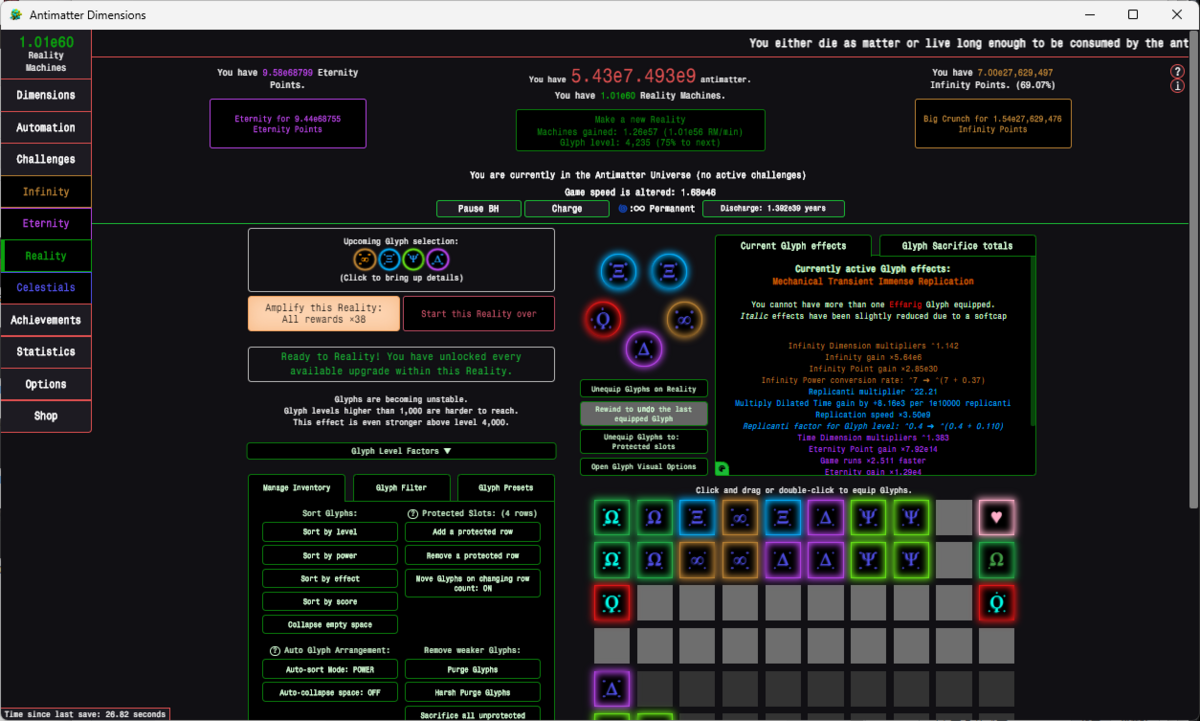The width and height of the screenshot is (1200, 721).
Task: Click the first orange Infinity glyph in second inventory row
Action: (x=697, y=560)
